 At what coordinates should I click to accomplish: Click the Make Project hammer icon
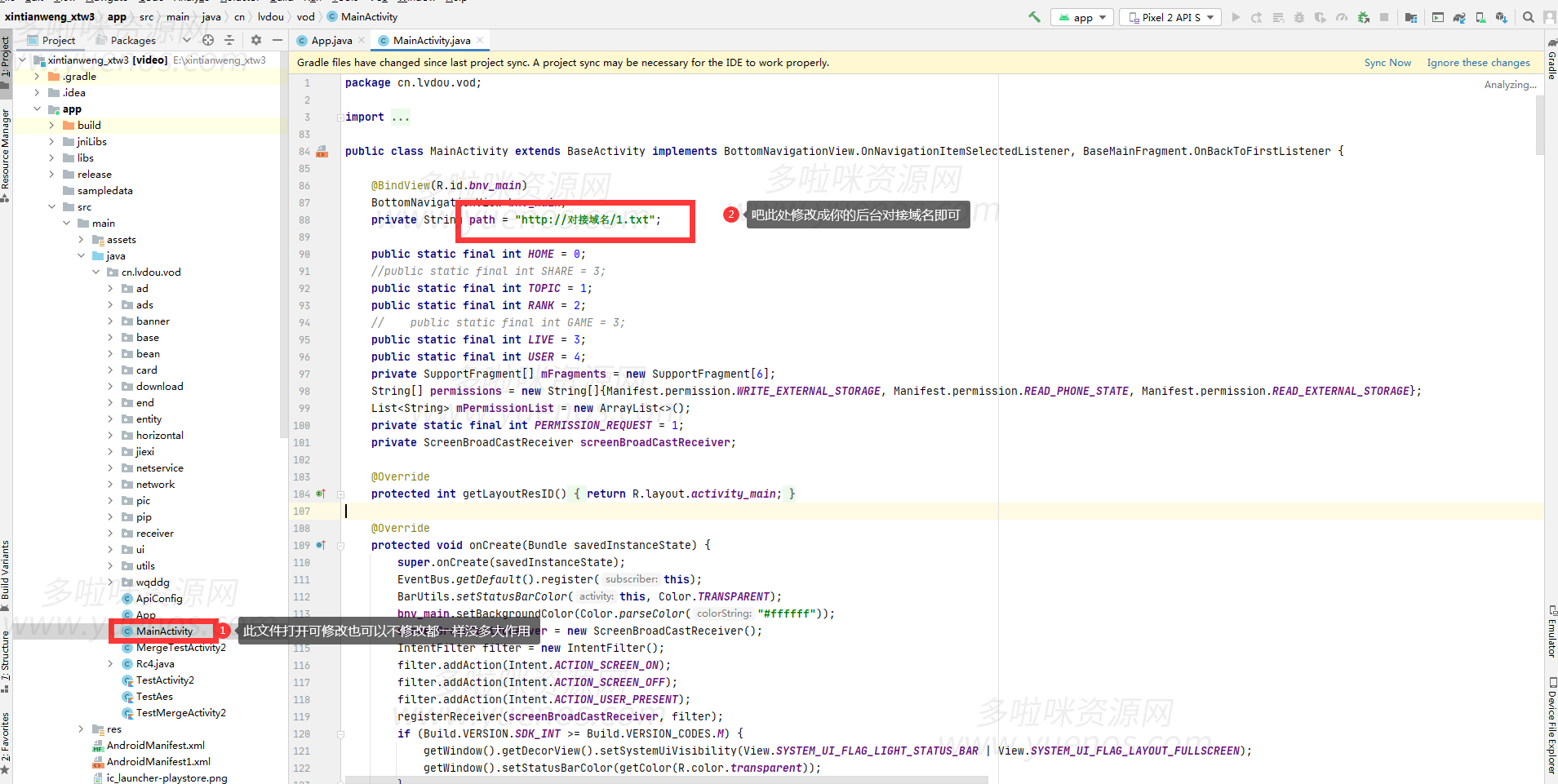point(1034,17)
